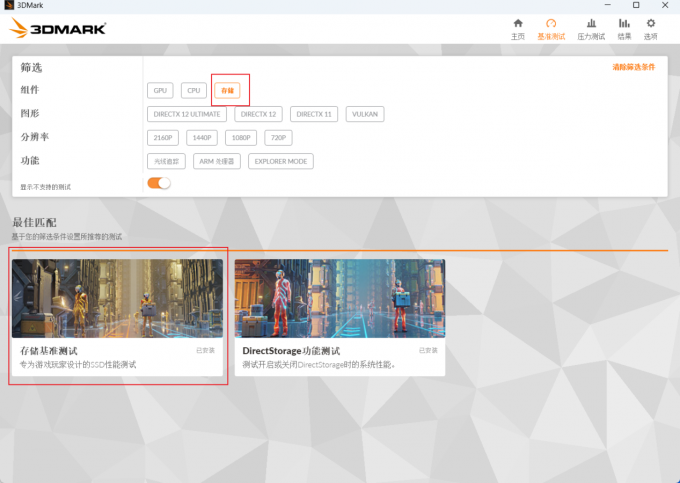This screenshot has width=680, height=483.
Task: Open the 选项 options gear icon
Action: [651, 23]
